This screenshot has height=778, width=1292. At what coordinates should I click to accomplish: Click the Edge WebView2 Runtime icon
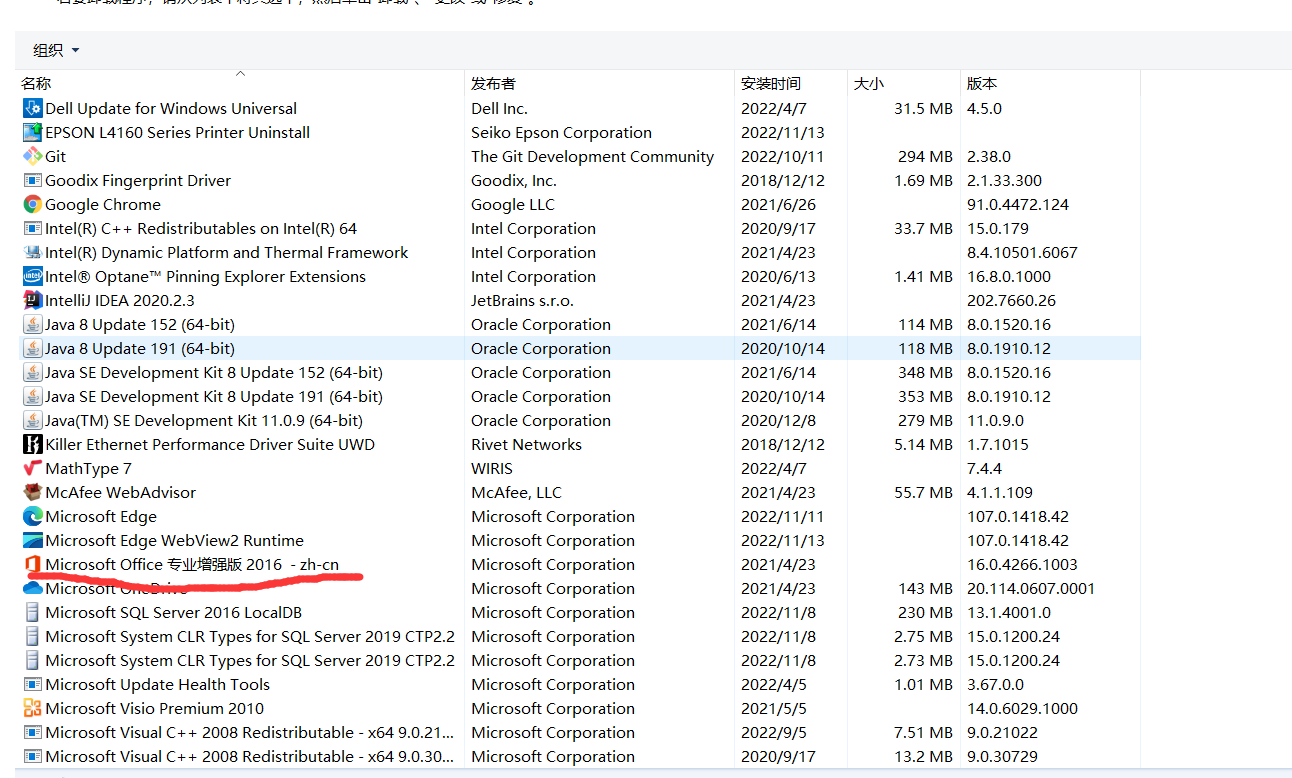coord(32,540)
